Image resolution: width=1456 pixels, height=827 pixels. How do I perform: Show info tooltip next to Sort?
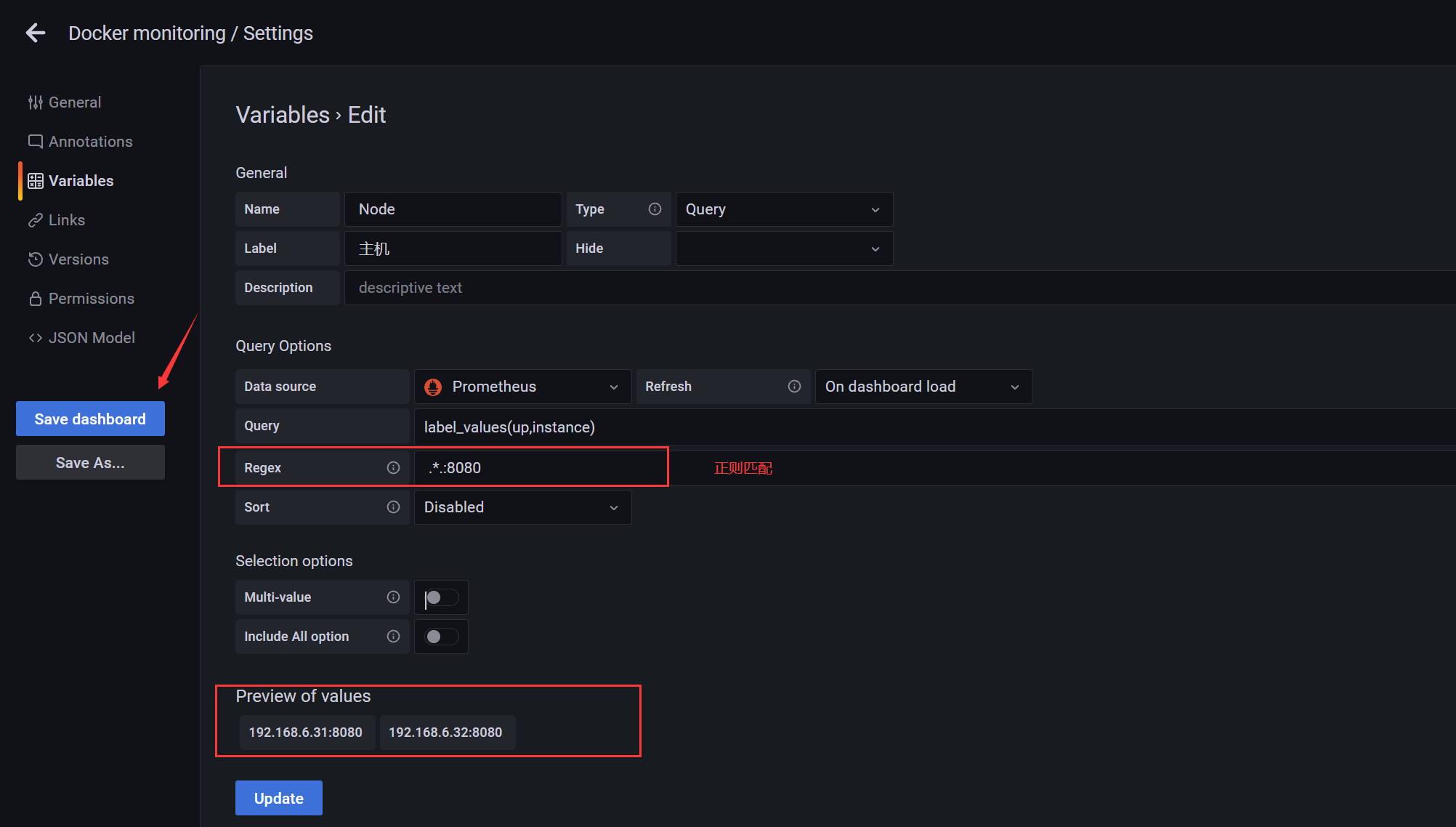[x=393, y=507]
